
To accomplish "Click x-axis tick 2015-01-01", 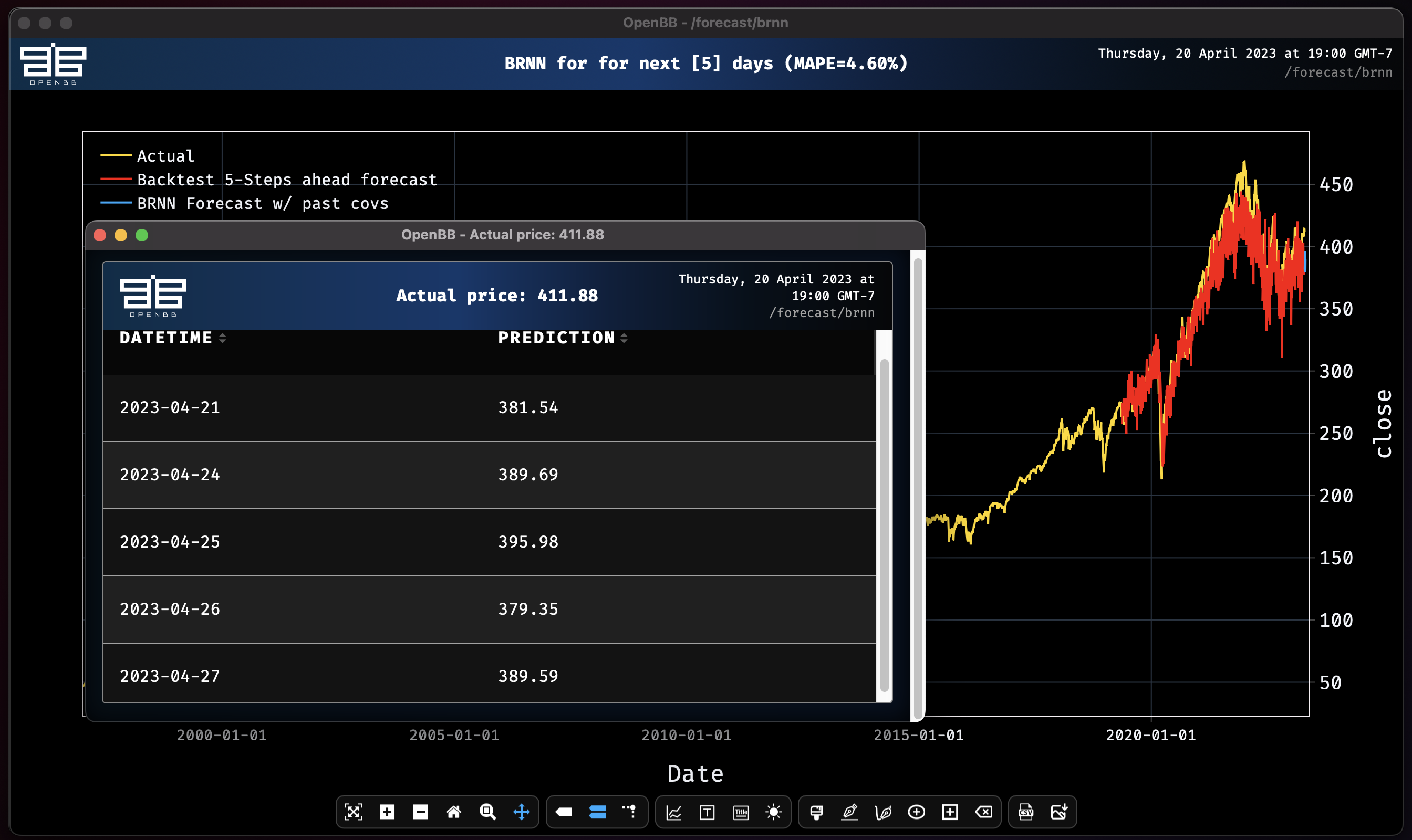I will (x=918, y=736).
